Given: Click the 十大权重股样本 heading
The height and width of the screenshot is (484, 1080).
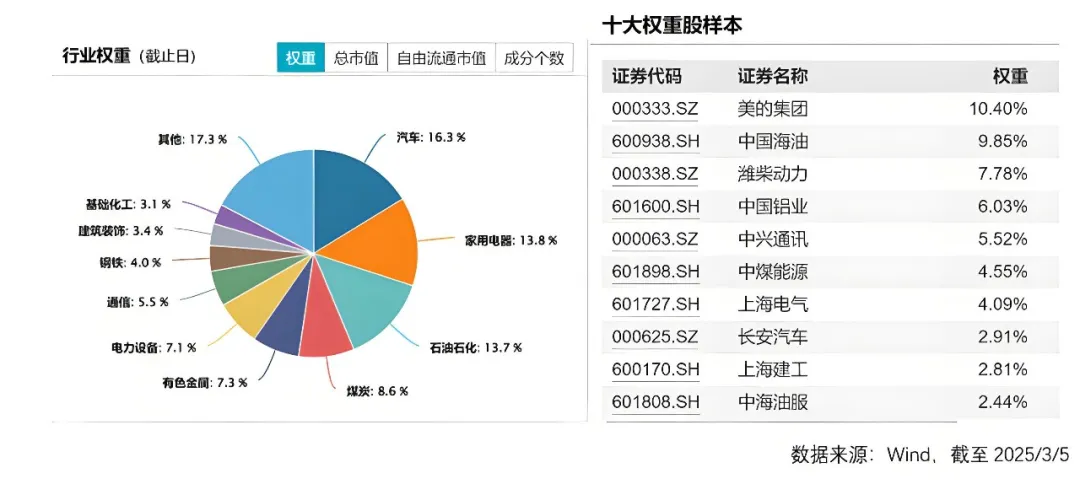Looking at the screenshot, I should [x=672, y=25].
